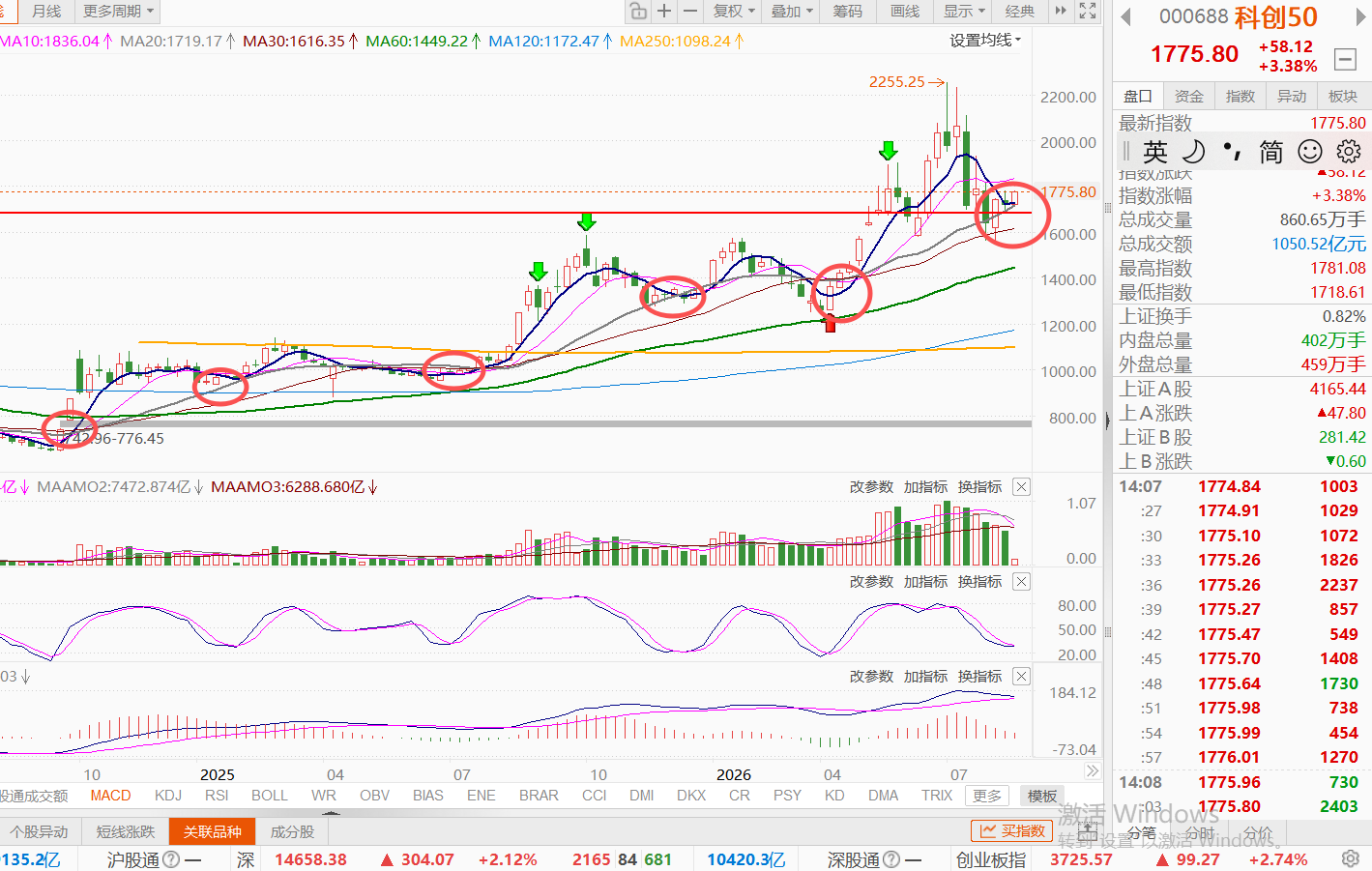Screen dimensions: 1372x871
Task: Switch to the 资金 tab
Action: click(x=1189, y=96)
